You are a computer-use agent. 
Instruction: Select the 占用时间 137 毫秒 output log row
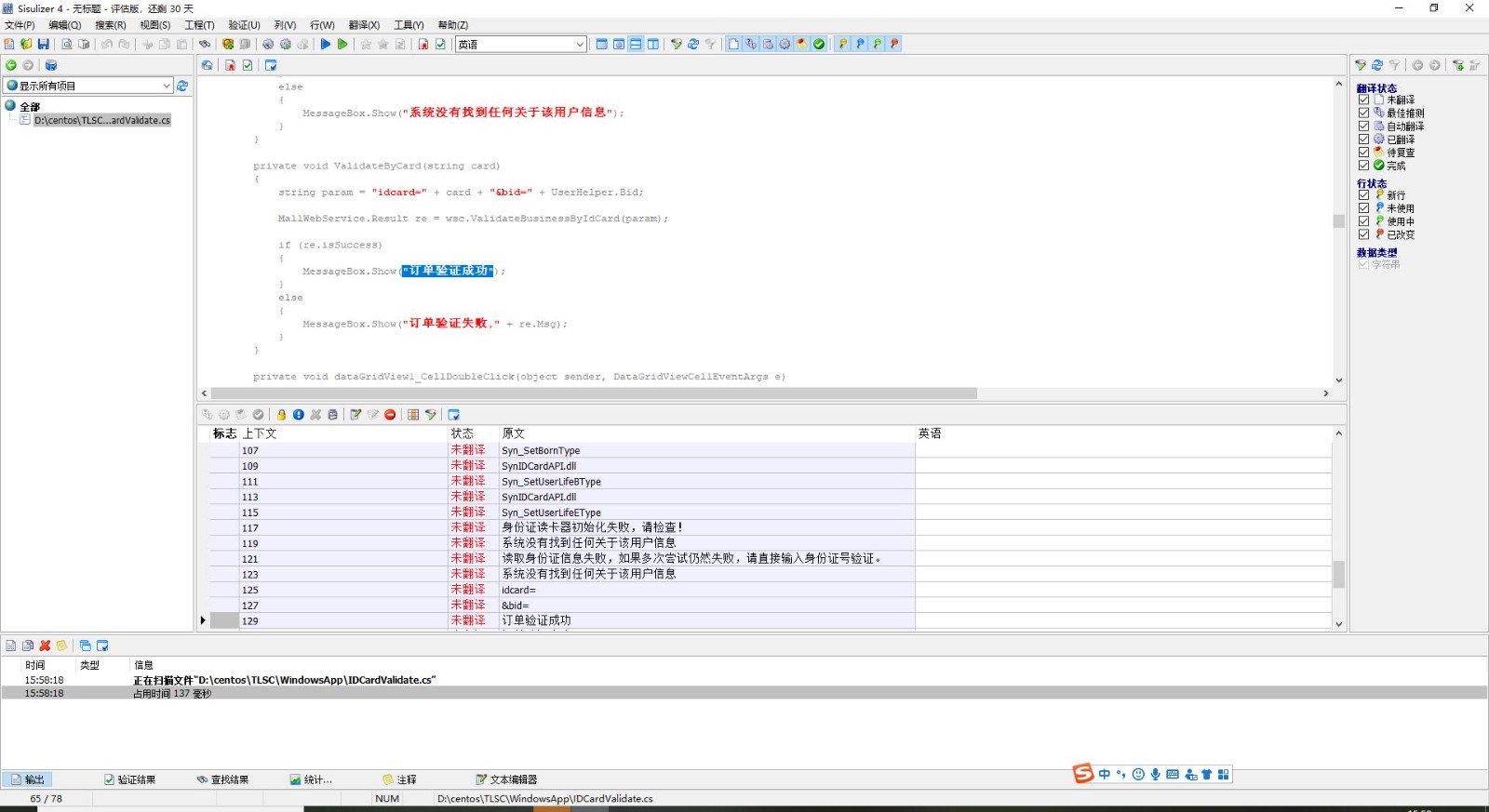(x=744, y=693)
